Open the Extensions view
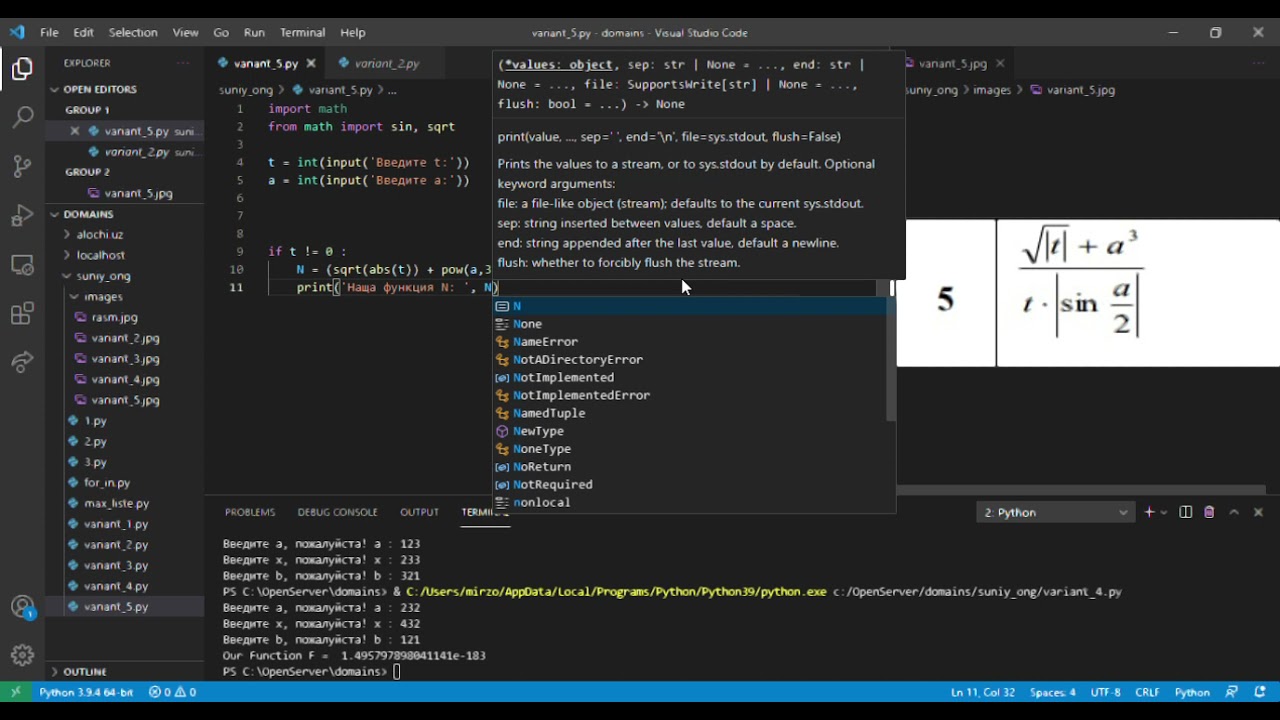This screenshot has width=1280, height=720. pyautogui.click(x=22, y=314)
